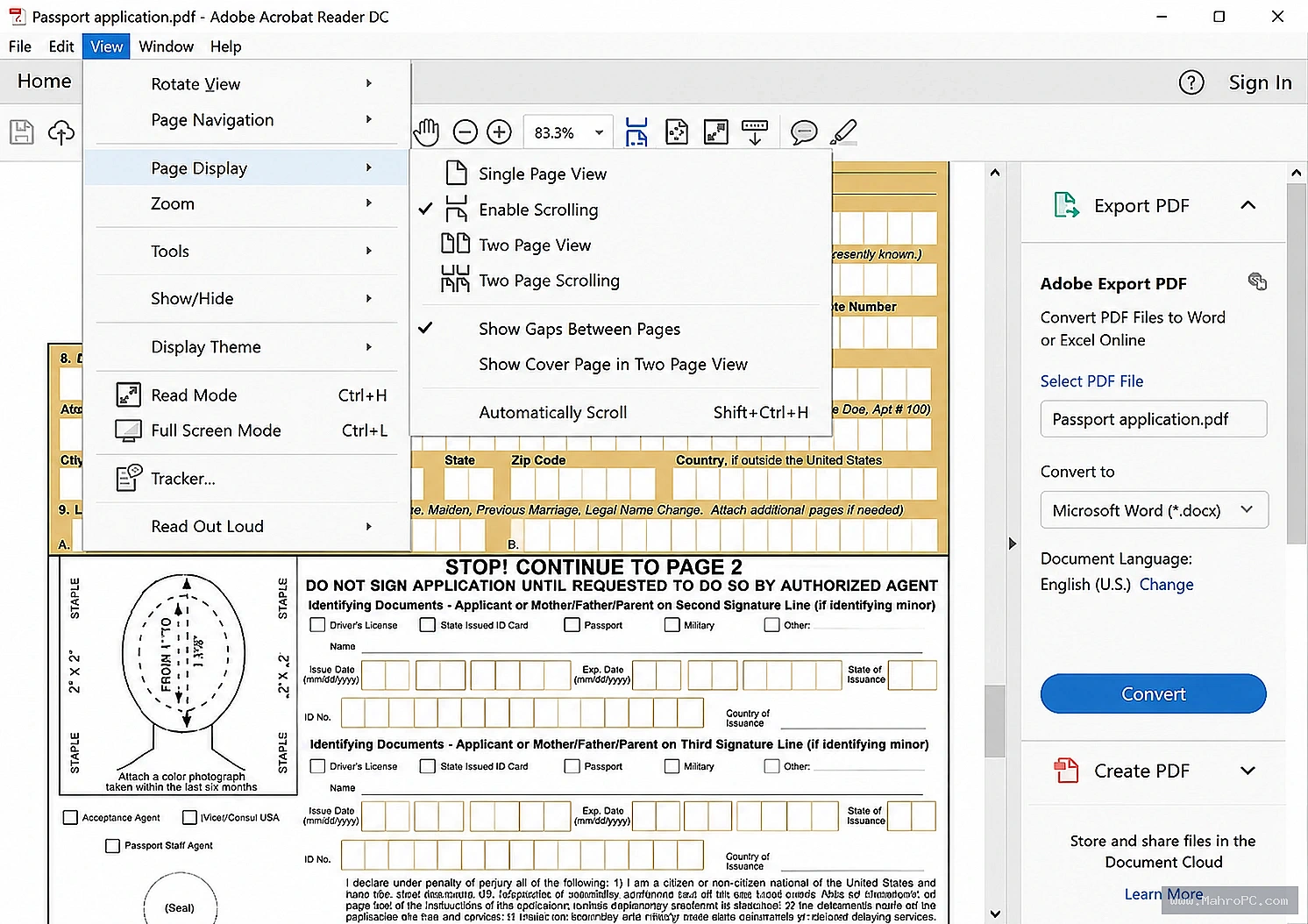1308x924 pixels.
Task: Click the fit page toolbar icon
Action: pyautogui.click(x=677, y=132)
